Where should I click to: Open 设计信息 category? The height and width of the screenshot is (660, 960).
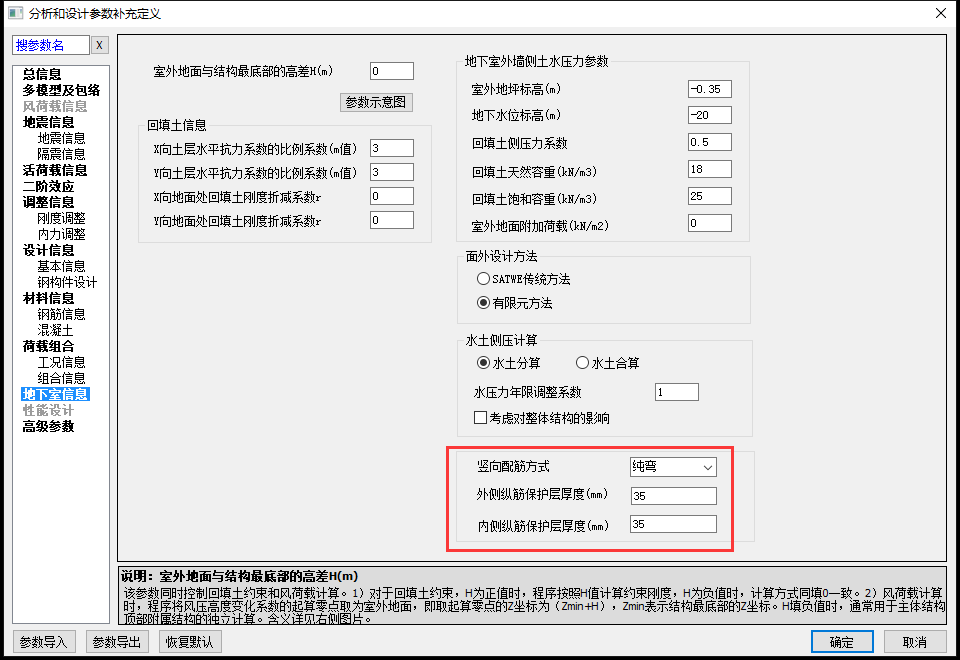48,250
